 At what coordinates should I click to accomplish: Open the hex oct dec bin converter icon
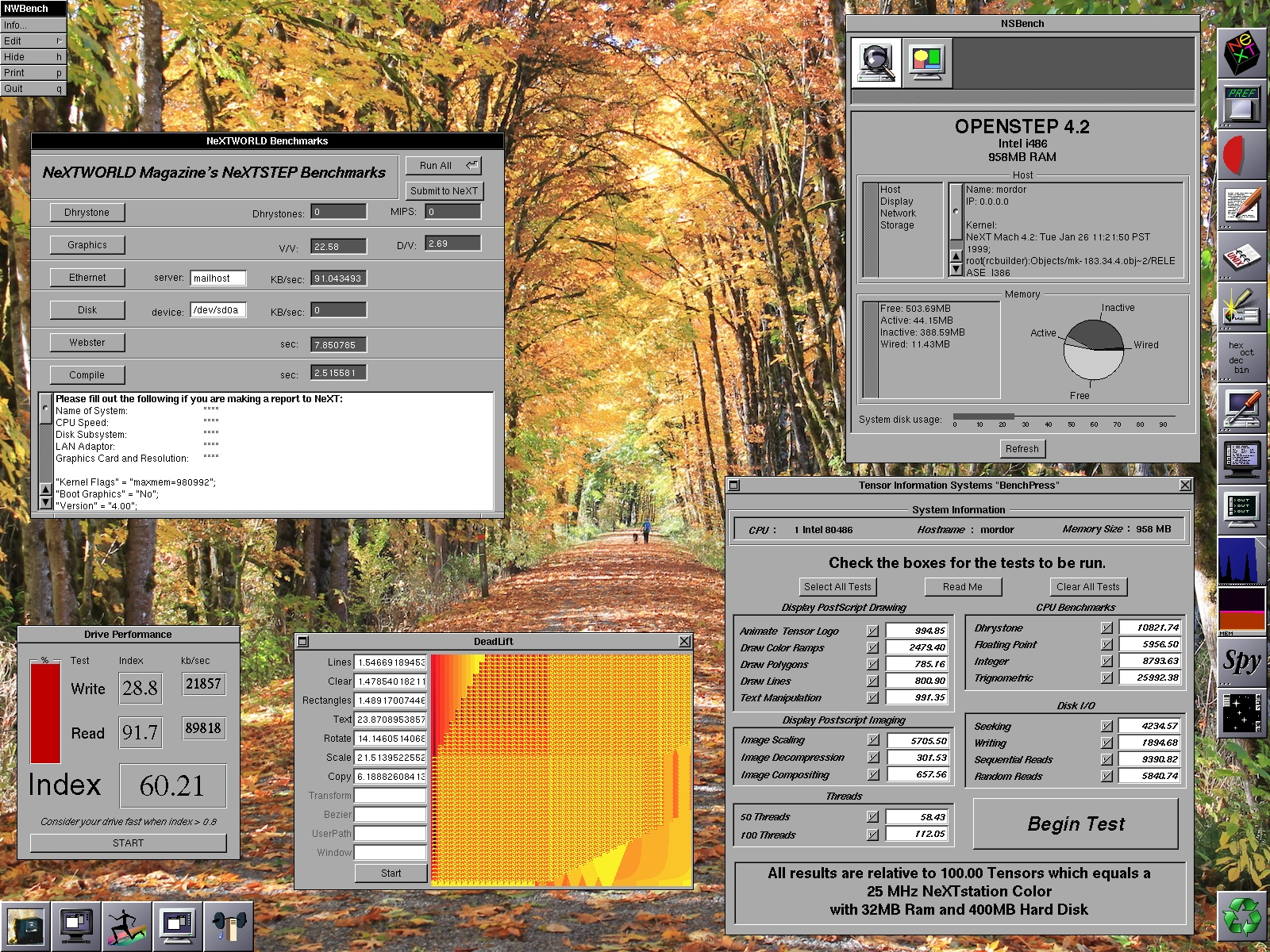point(1241,358)
